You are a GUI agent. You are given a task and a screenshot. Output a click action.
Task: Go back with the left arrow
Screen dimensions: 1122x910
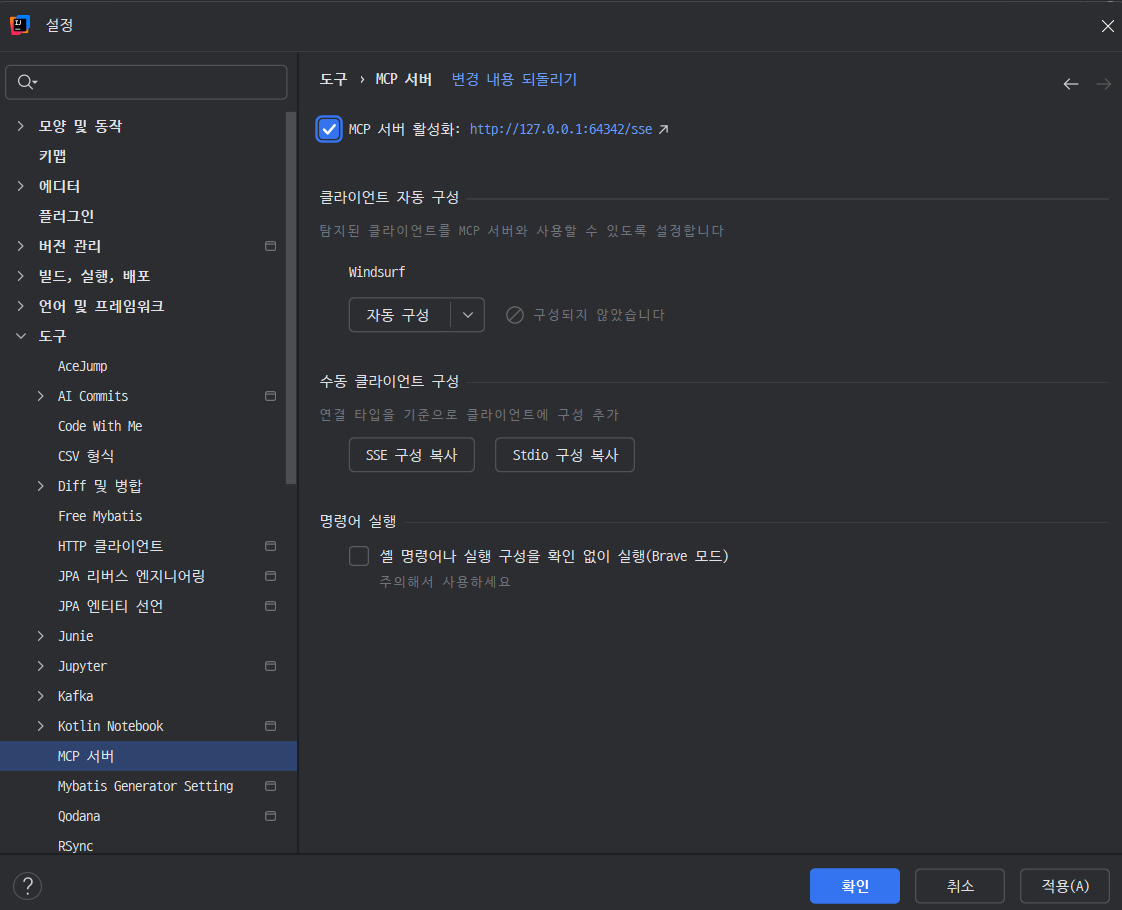coord(1070,84)
